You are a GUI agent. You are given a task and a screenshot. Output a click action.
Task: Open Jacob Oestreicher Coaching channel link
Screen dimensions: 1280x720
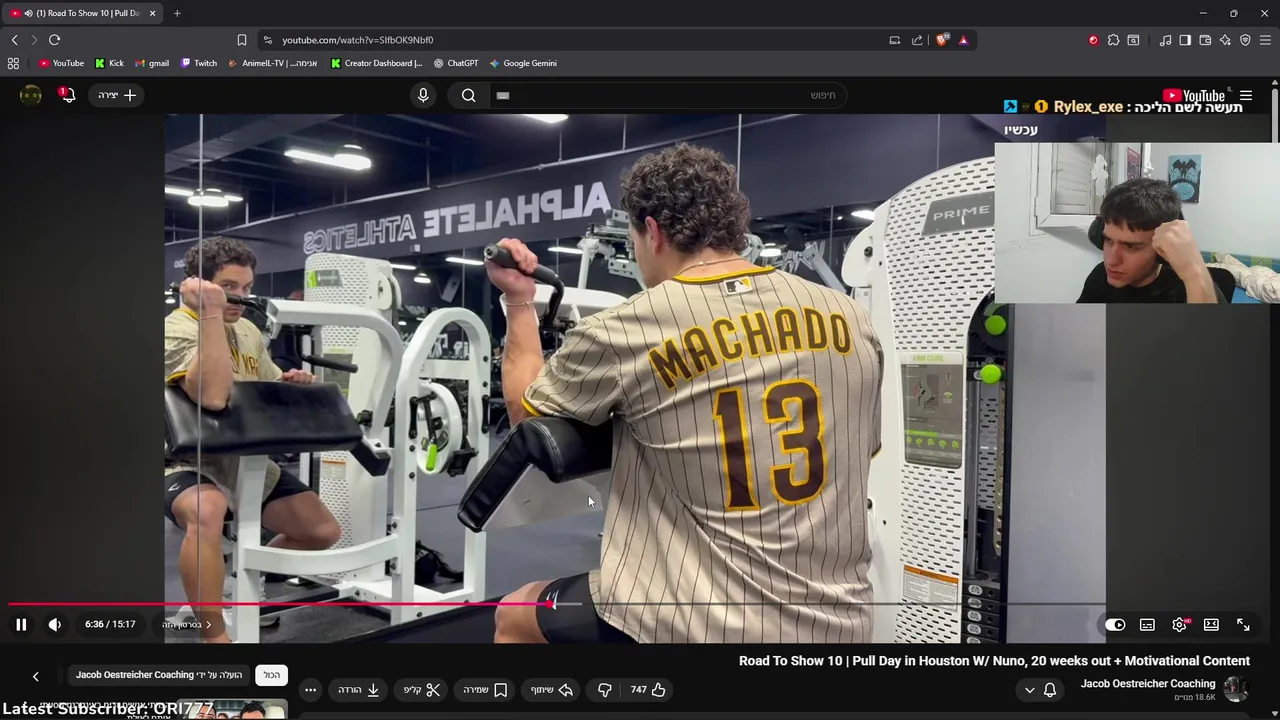1148,684
